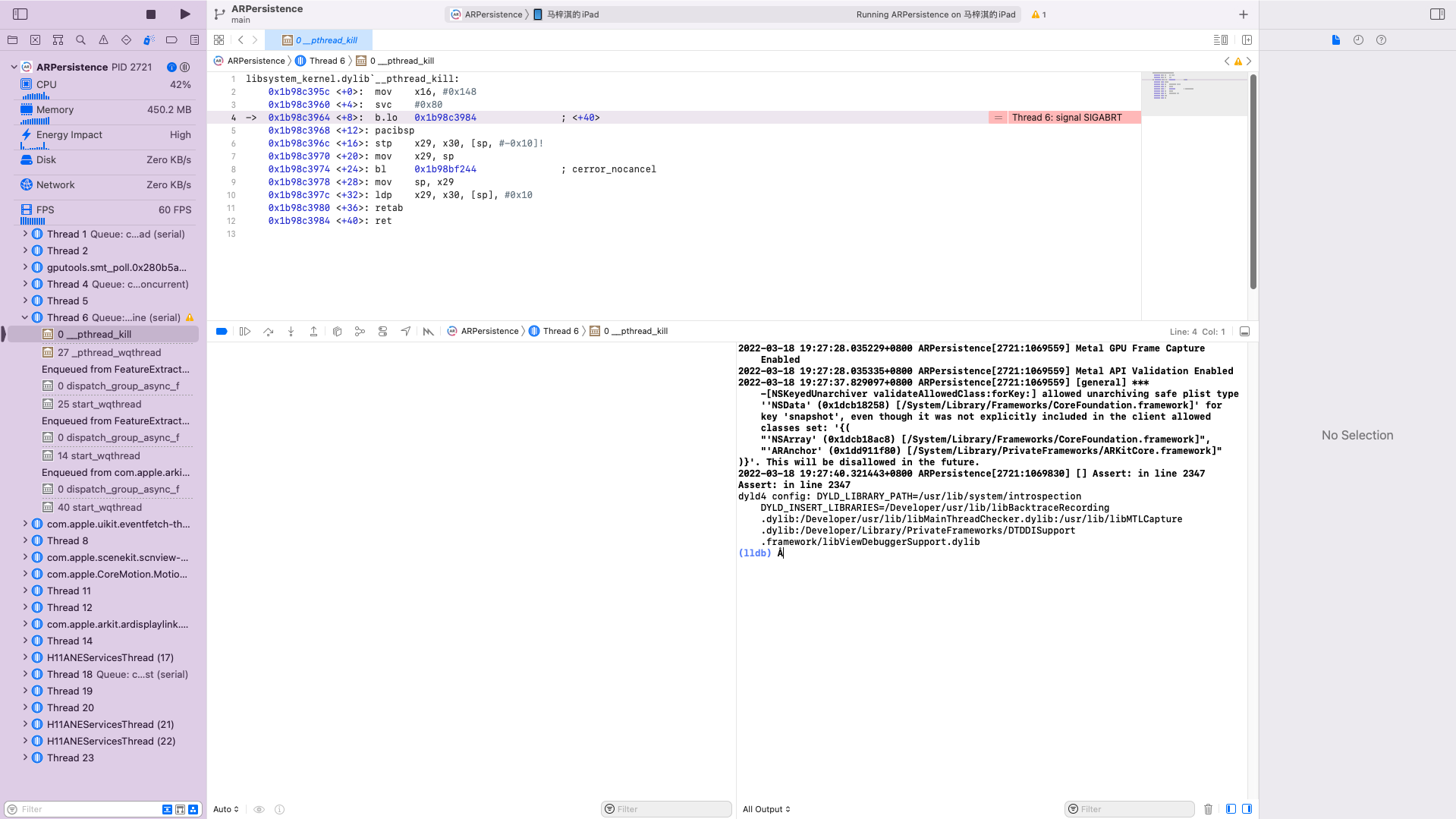1456x819 pixels.
Task: Stop the running ARPersistence app
Action: point(151,14)
